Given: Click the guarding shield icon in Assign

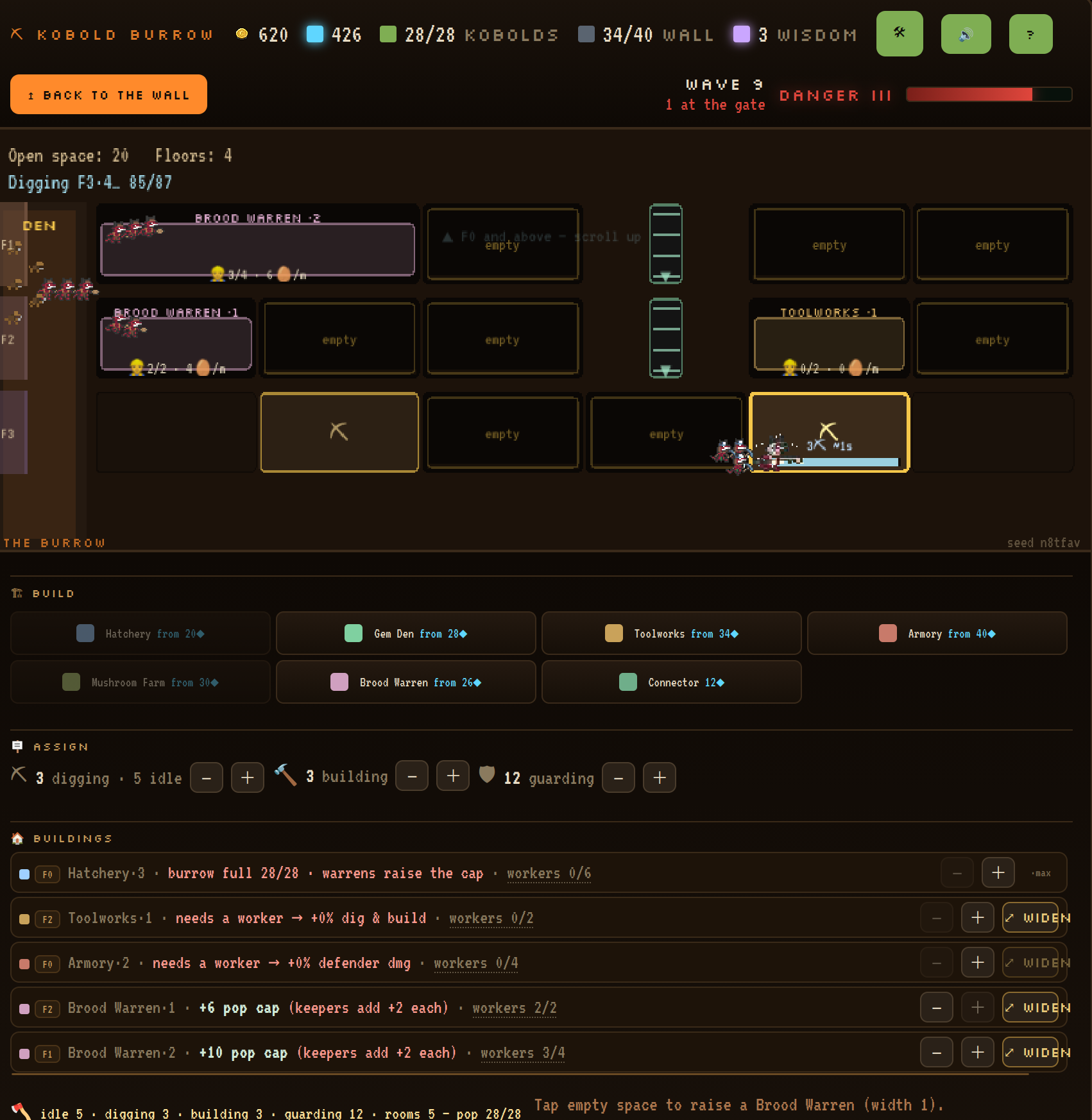Looking at the screenshot, I should (x=487, y=774).
